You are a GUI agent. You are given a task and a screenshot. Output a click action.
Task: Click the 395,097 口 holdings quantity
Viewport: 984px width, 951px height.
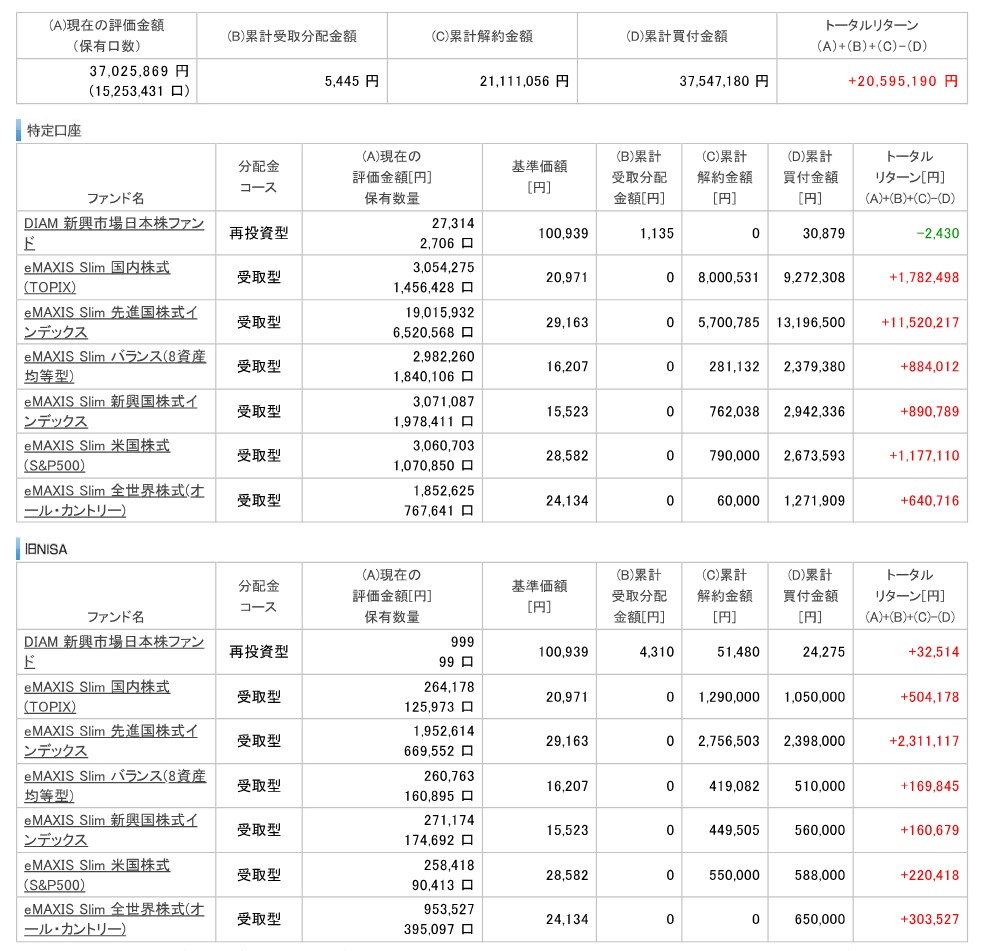pos(439,930)
